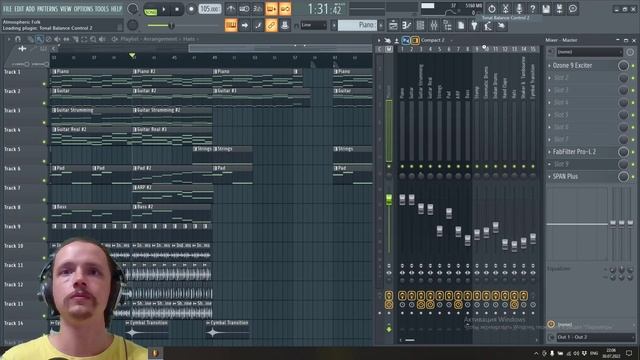Open the FILE menu

pos(7,9)
